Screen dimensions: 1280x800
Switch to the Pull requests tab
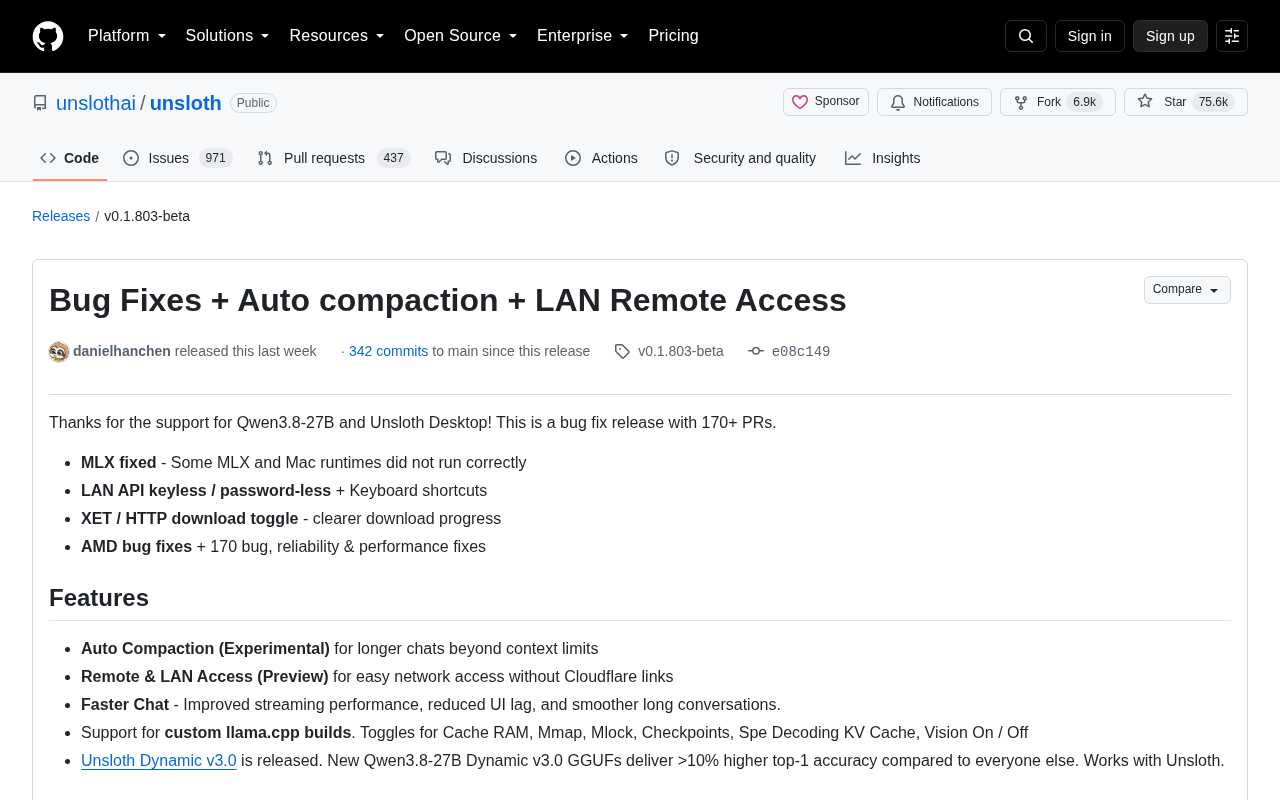coord(334,158)
